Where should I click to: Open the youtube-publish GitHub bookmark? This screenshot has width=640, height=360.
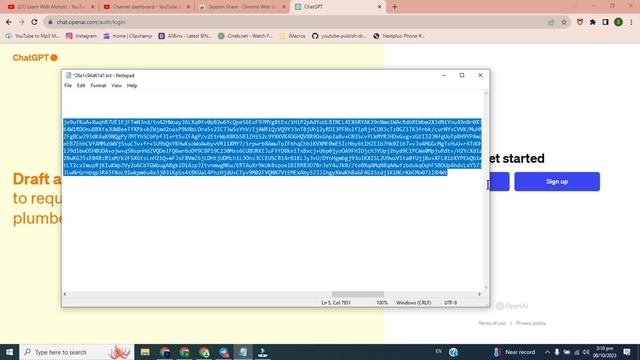339,36
